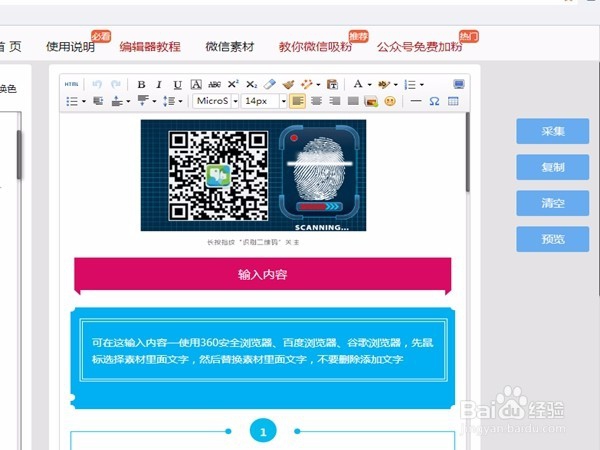Select the pink 输入内容 title banner
The image size is (600, 450).
coord(262,274)
